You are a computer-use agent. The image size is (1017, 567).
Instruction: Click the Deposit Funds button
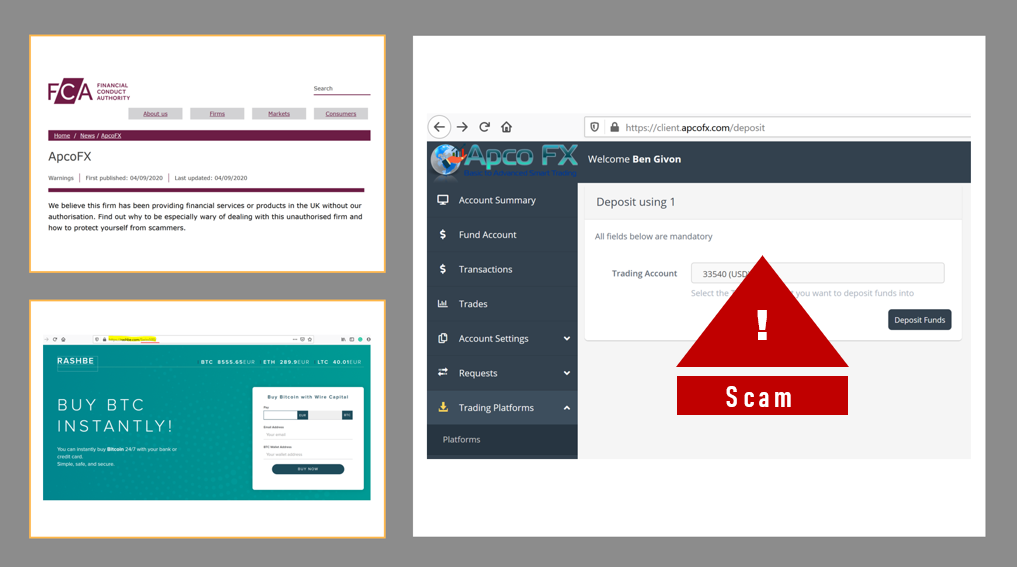tap(919, 320)
